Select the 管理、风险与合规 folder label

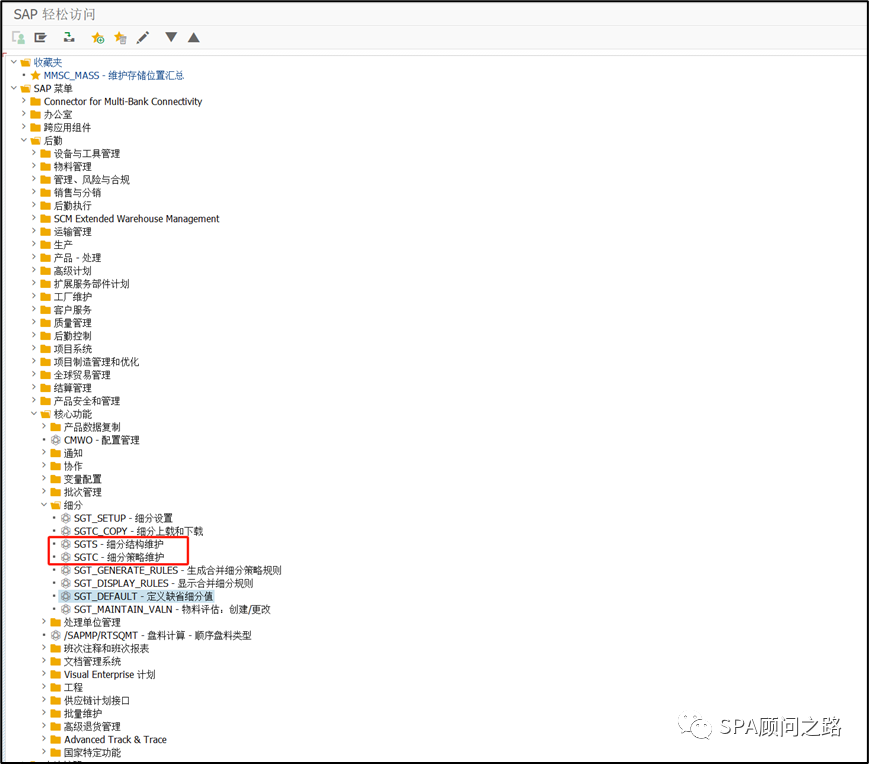coord(91,180)
